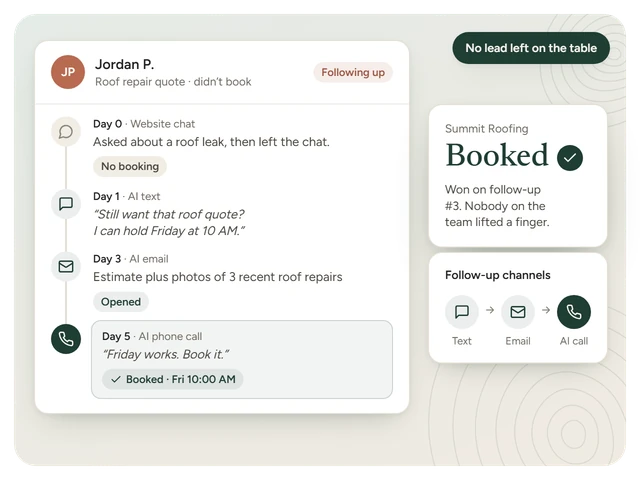Select the Day 0 website chat bubble icon

click(x=66, y=131)
